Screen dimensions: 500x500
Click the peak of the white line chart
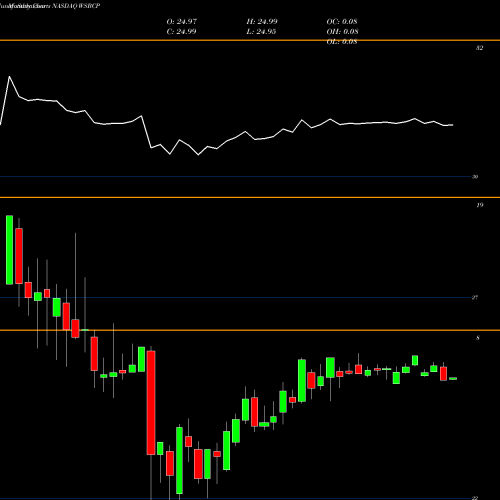pos(9,77)
